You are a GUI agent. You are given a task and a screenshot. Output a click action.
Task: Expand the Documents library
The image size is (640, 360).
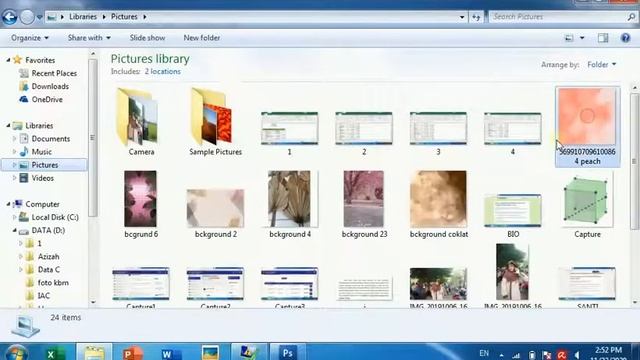[15, 139]
